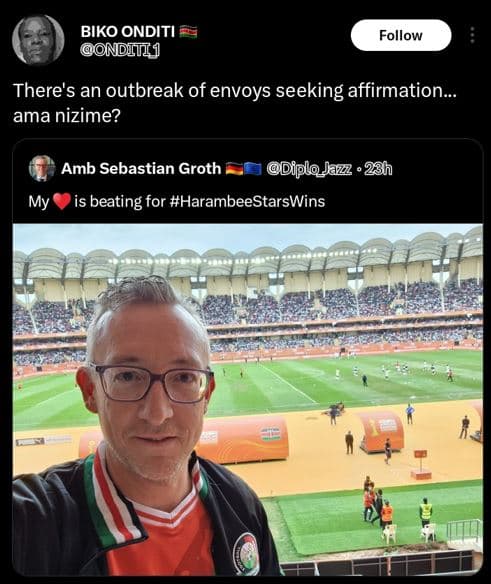Click the German flag emoji in quoted tweet

click(234, 169)
